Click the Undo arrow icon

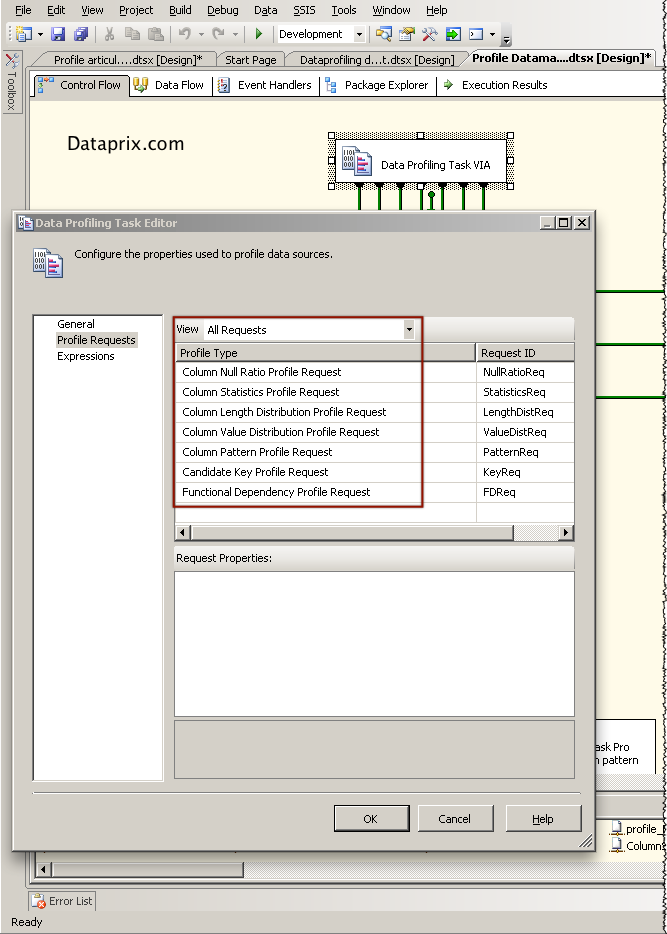click(x=185, y=34)
